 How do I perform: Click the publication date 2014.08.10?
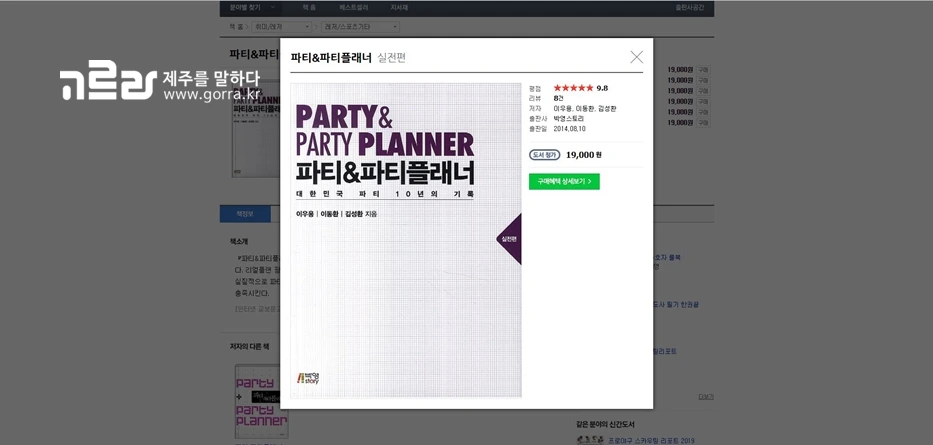569,129
